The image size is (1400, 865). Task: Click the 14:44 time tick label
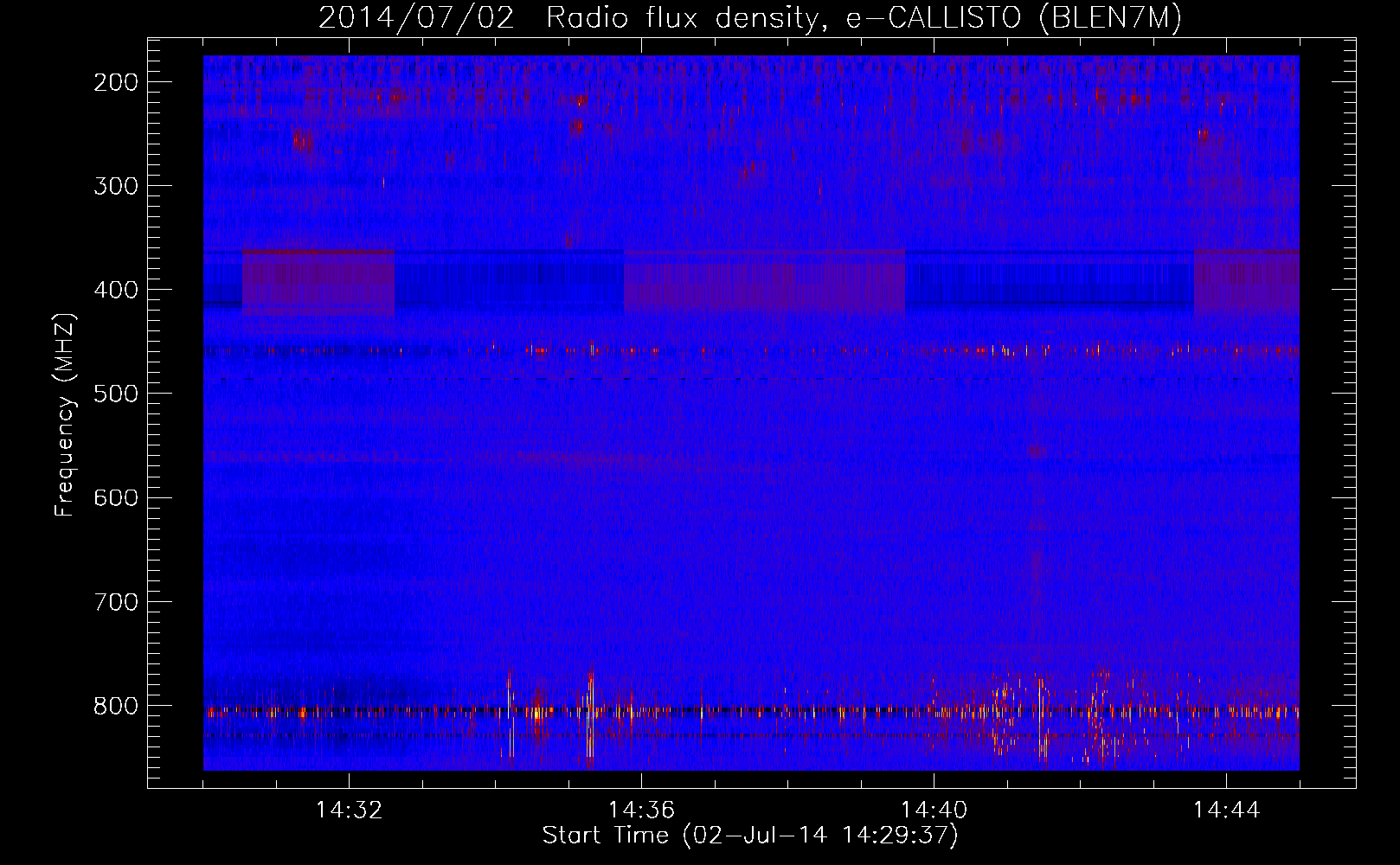pyautogui.click(x=1226, y=811)
